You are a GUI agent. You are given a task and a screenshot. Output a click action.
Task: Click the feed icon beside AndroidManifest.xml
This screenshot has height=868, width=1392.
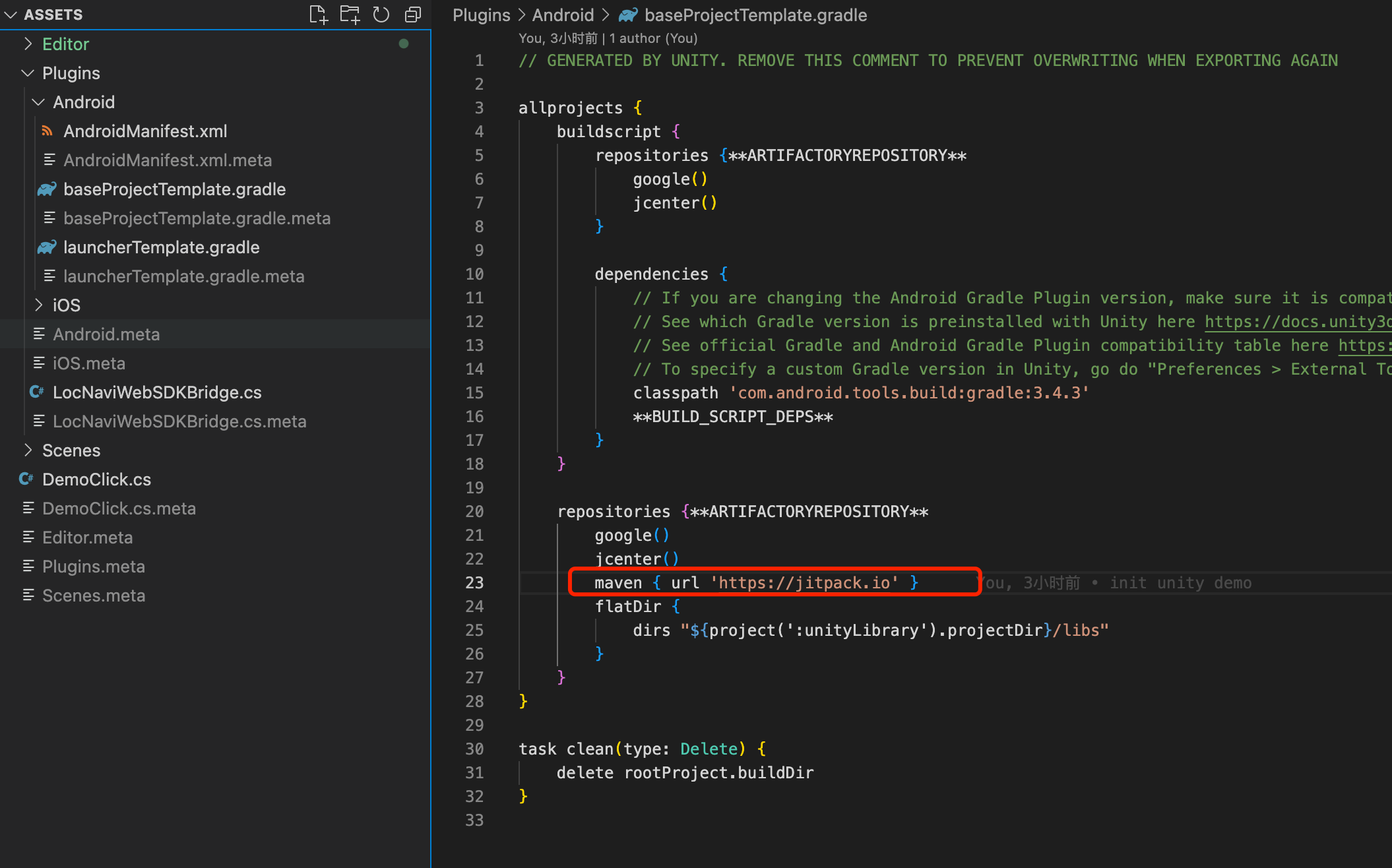click(47, 131)
